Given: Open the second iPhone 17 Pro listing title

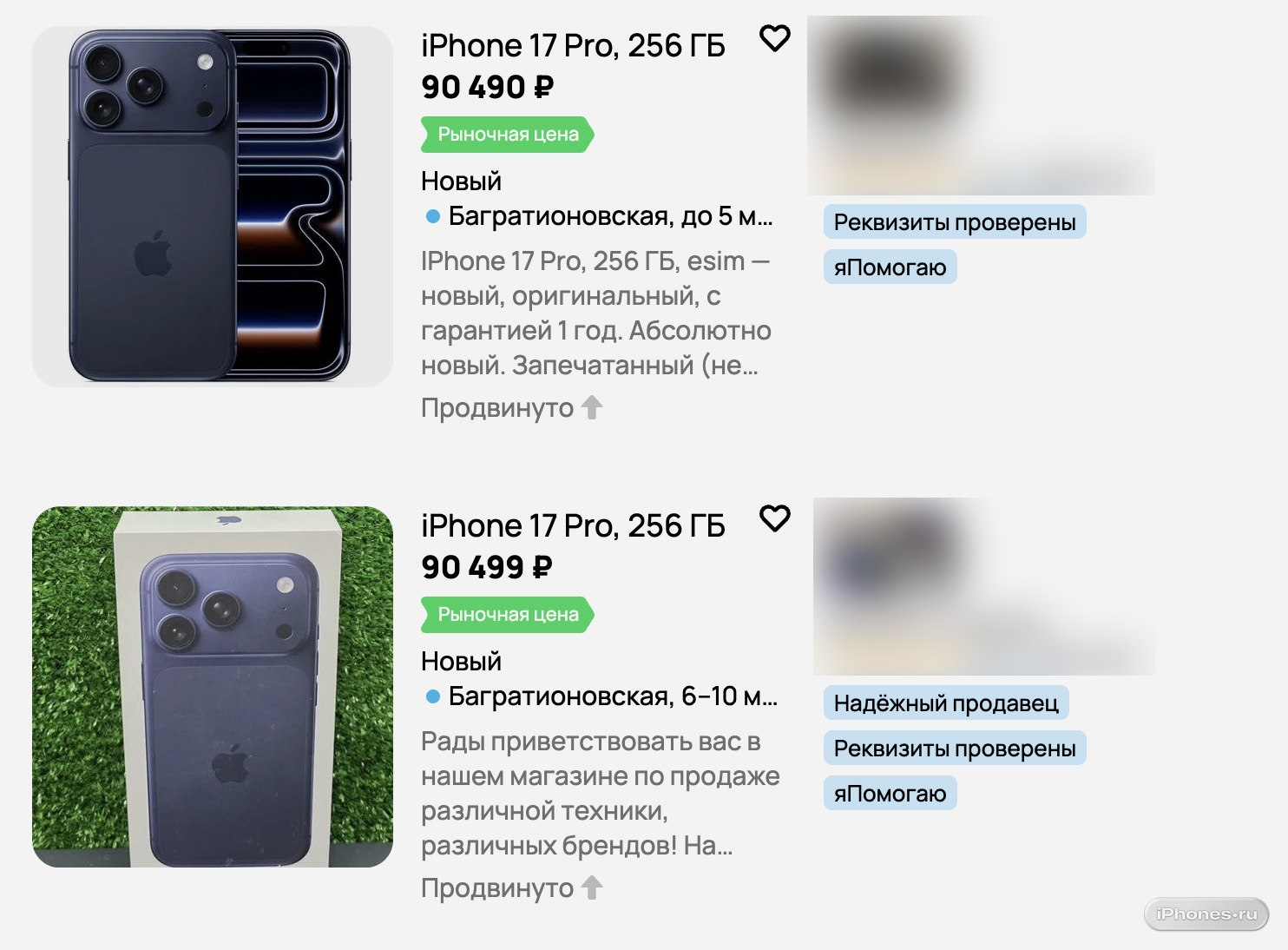Looking at the screenshot, I should [573, 525].
